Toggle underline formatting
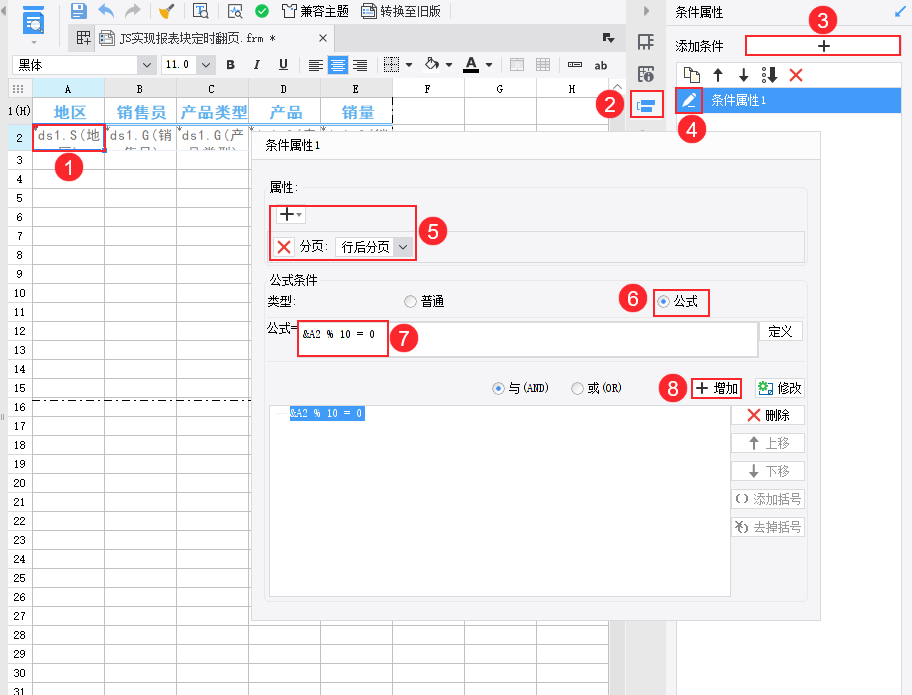 283,65
